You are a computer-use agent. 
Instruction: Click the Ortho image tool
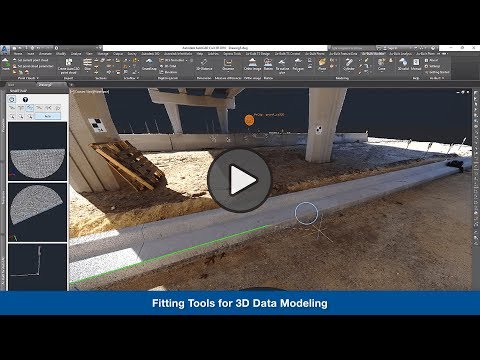point(252,64)
